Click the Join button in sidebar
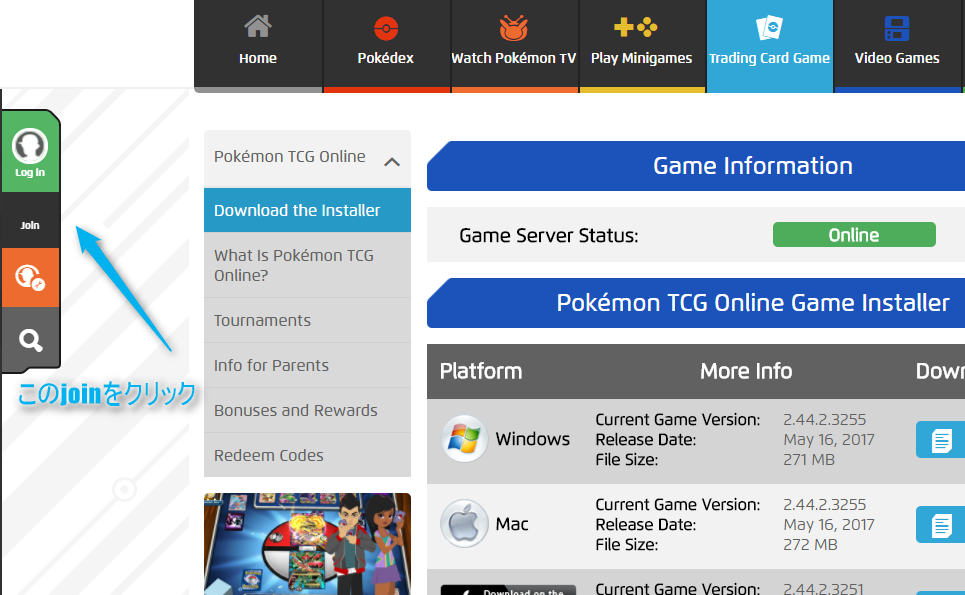 30,225
